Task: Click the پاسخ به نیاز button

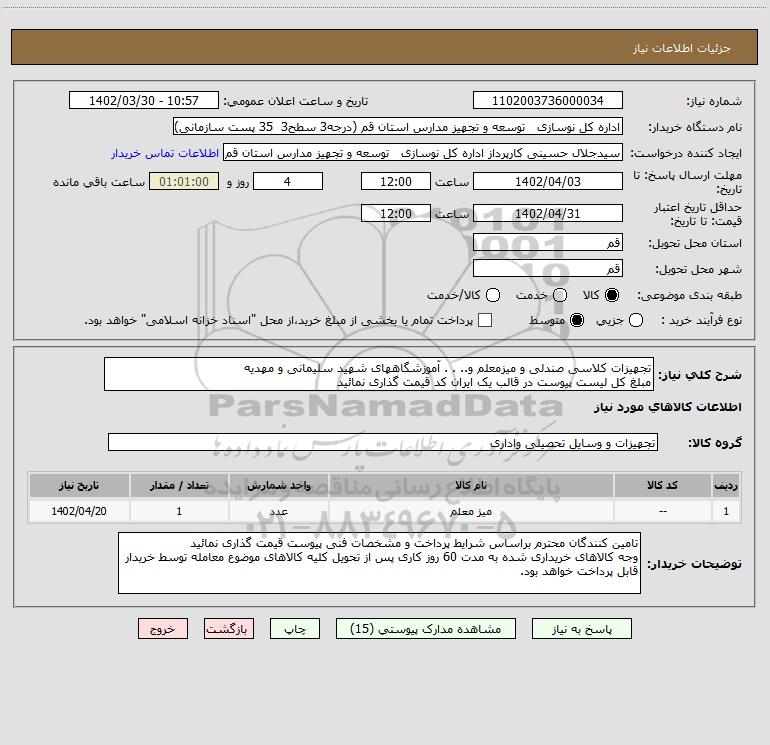Action: [582, 629]
